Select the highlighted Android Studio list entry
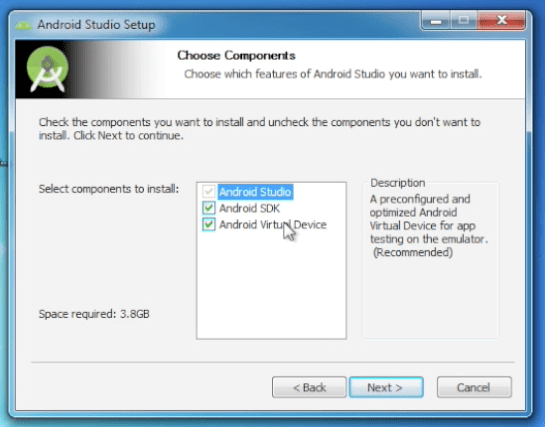 click(255, 192)
